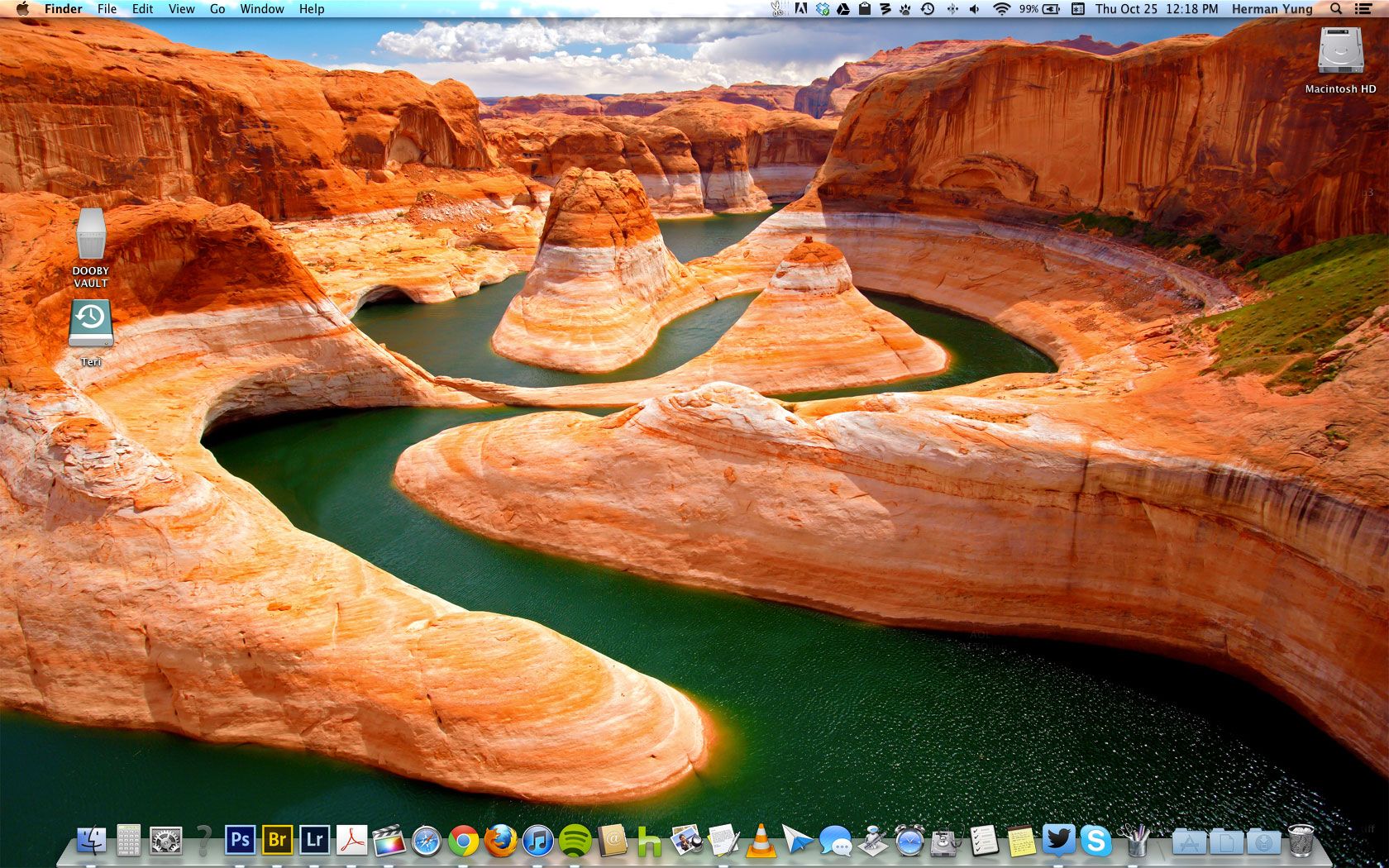Image resolution: width=1389 pixels, height=868 pixels.
Task: Open Skype from the Dock
Action: pos(1097,841)
